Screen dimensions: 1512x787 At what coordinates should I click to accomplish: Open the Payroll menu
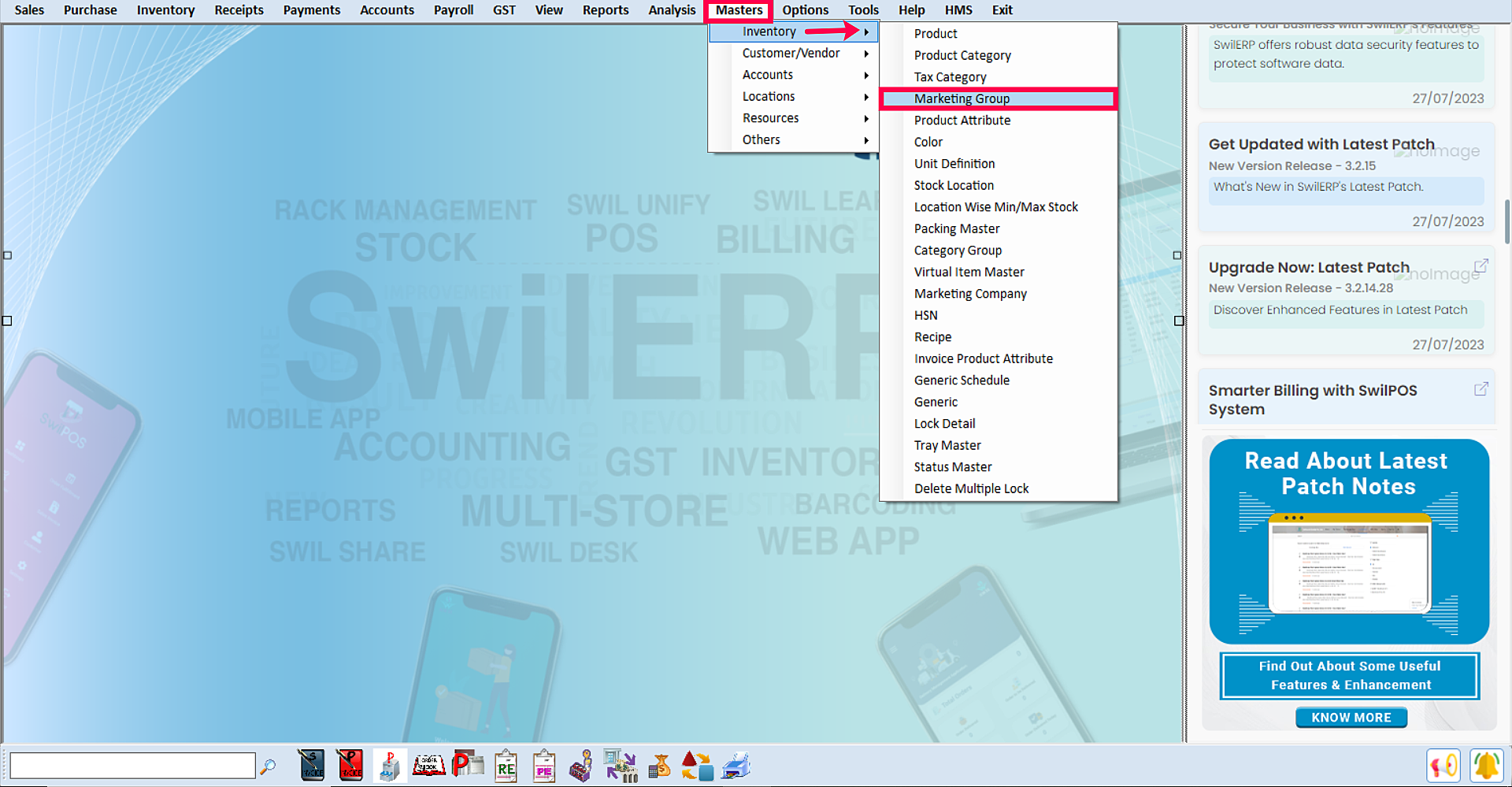(454, 10)
